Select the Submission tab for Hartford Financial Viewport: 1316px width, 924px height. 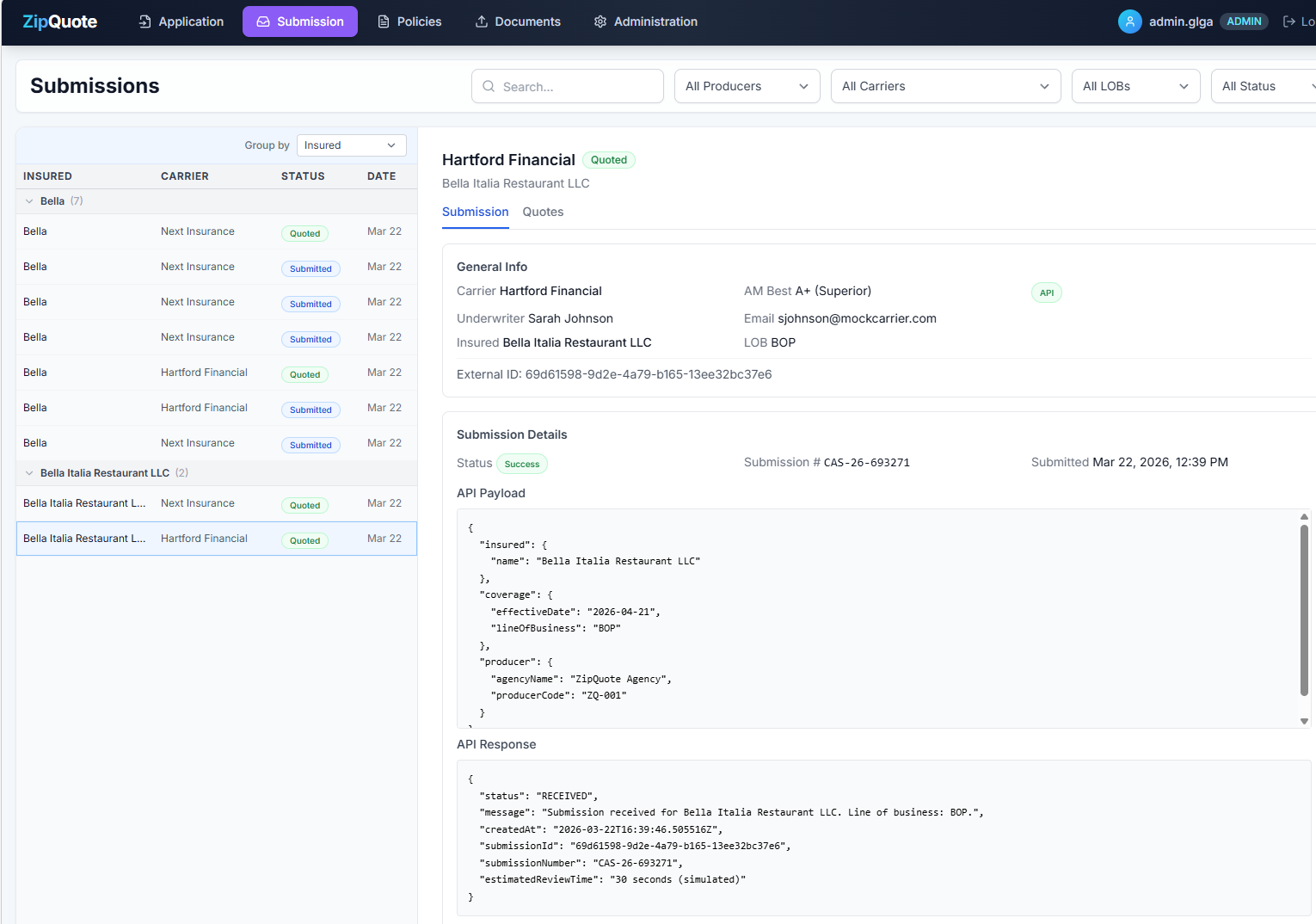[475, 212]
